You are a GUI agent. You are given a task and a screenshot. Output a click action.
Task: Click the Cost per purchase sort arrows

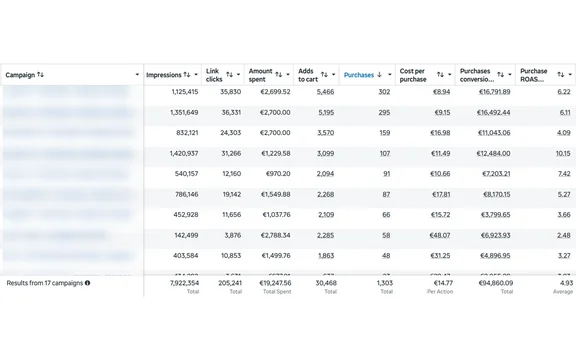tap(440, 75)
